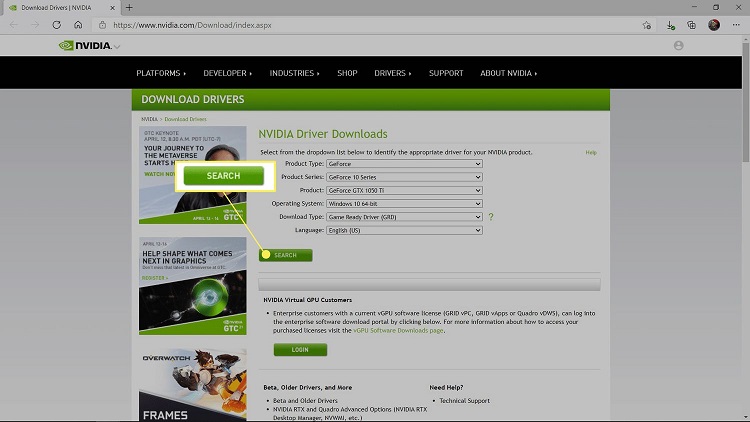The height and width of the screenshot is (422, 750).
Task: Follow the vGPU Software Downloads page link
Action: [x=398, y=331]
